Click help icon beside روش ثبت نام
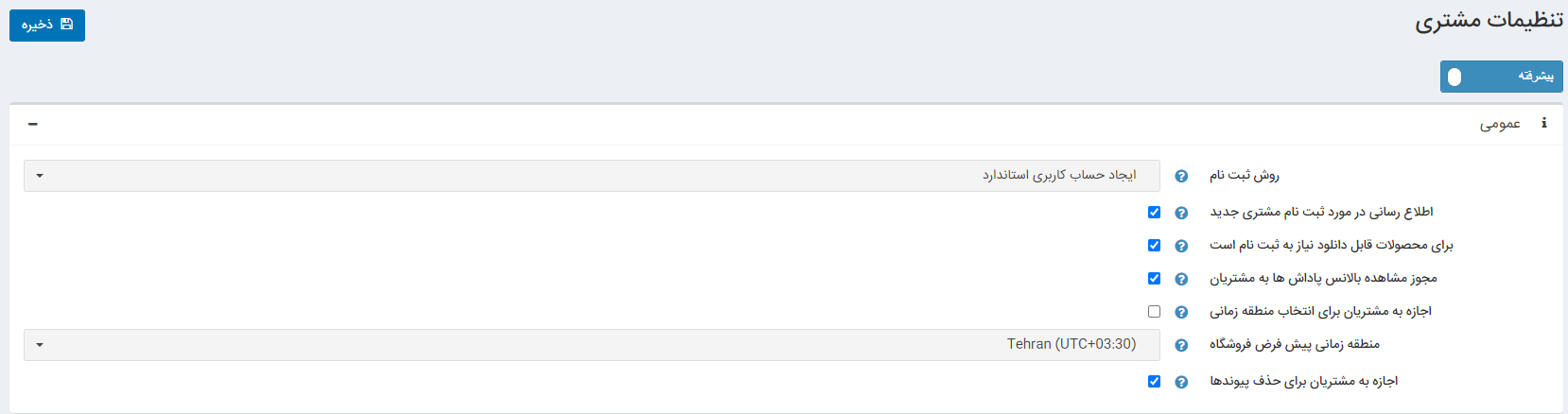The height and width of the screenshot is (414, 1568). (x=1181, y=176)
